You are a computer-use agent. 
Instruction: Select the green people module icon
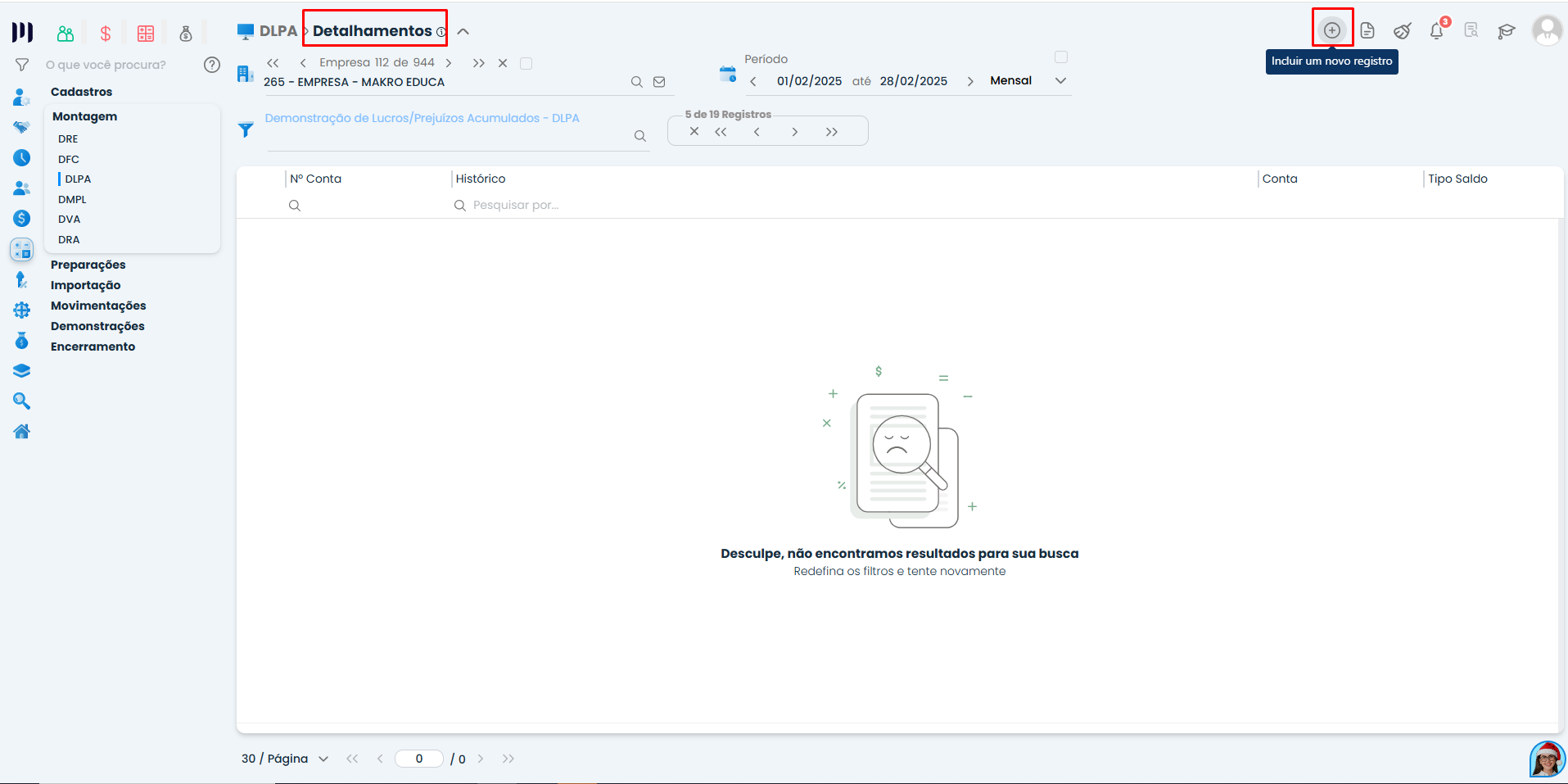tap(65, 33)
